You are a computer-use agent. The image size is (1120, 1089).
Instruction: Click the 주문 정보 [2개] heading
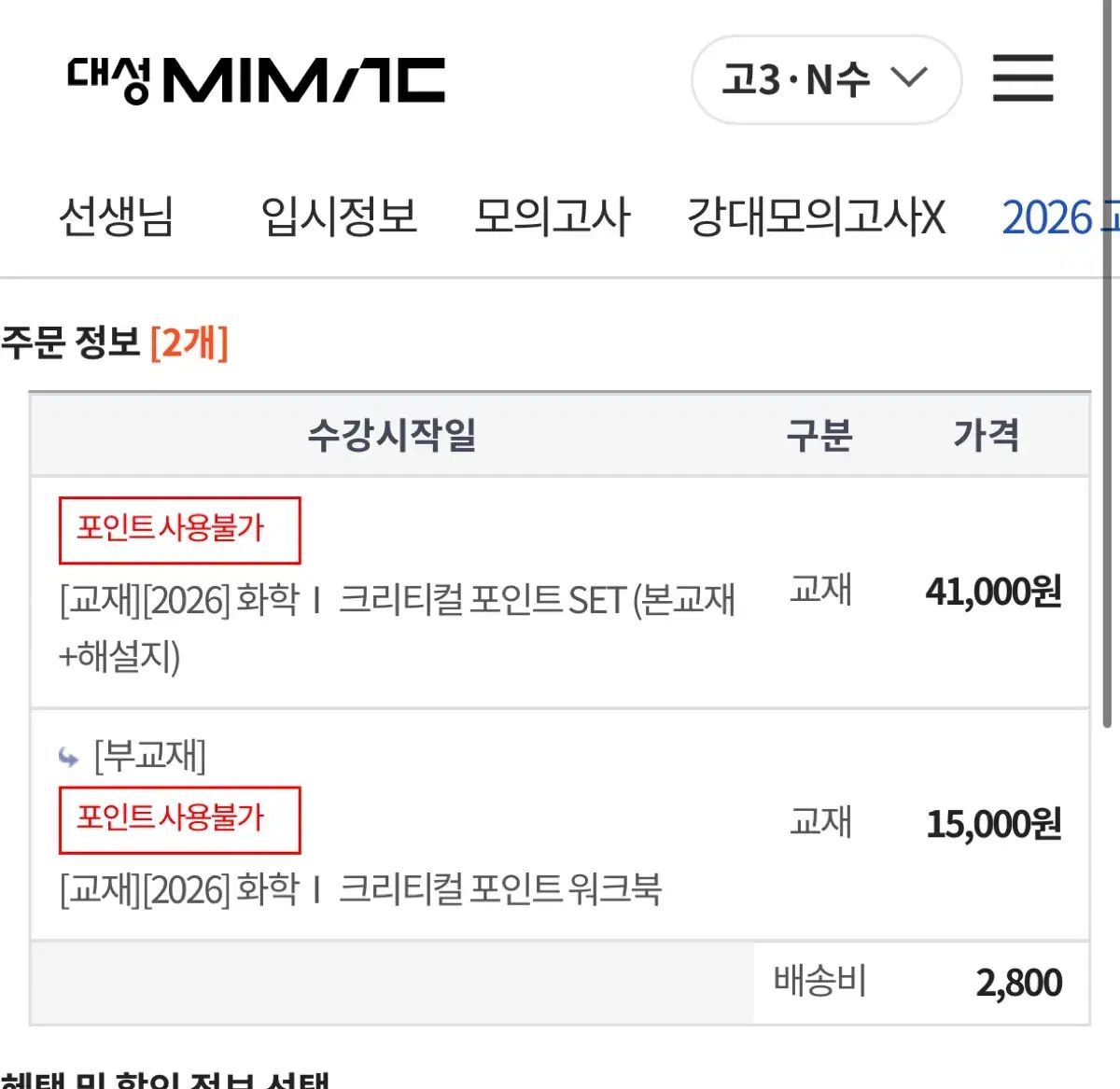115,342
